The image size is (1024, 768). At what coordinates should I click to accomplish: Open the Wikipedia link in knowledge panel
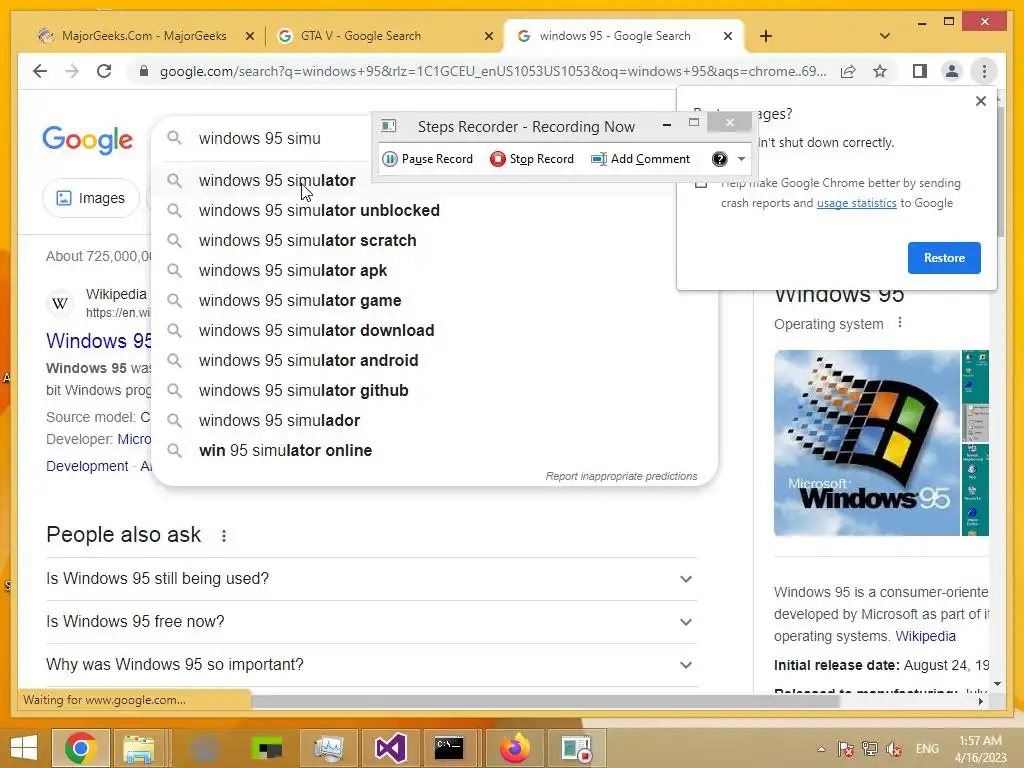[925, 636]
